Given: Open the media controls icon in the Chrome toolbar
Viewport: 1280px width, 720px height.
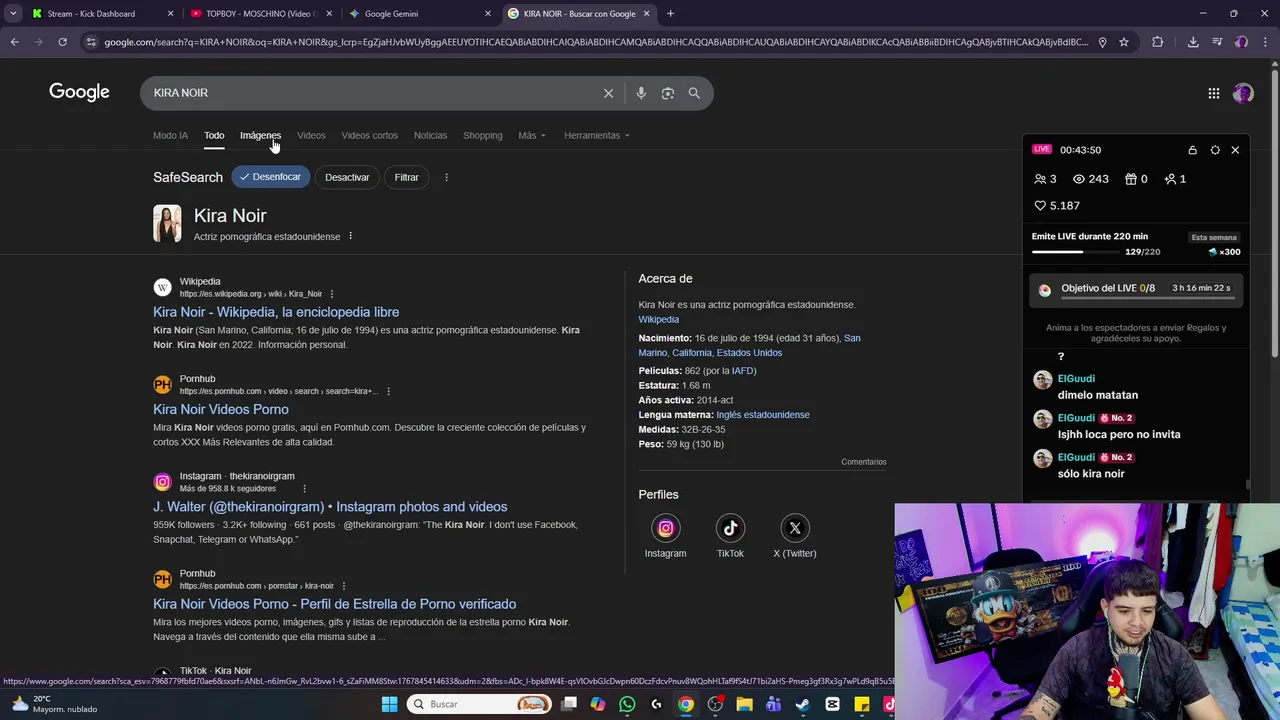Looking at the screenshot, I should pyautogui.click(x=1217, y=42).
